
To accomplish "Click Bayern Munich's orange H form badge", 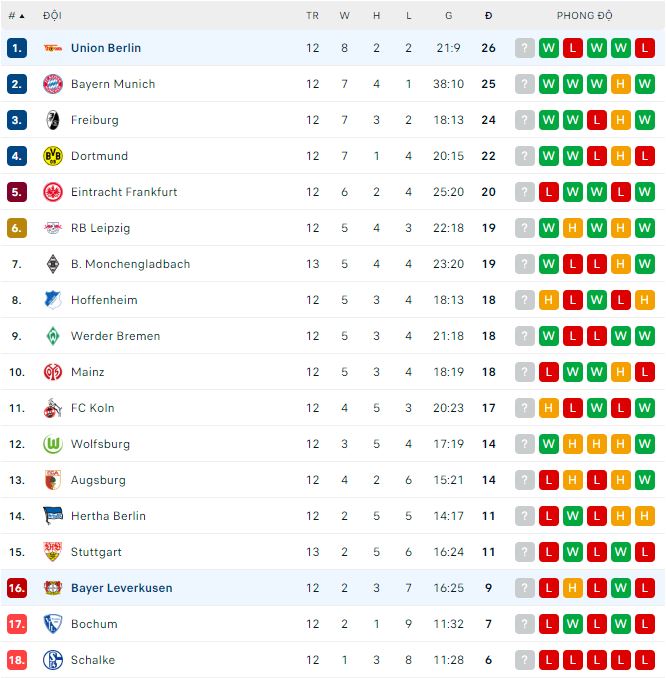I will pos(621,84).
